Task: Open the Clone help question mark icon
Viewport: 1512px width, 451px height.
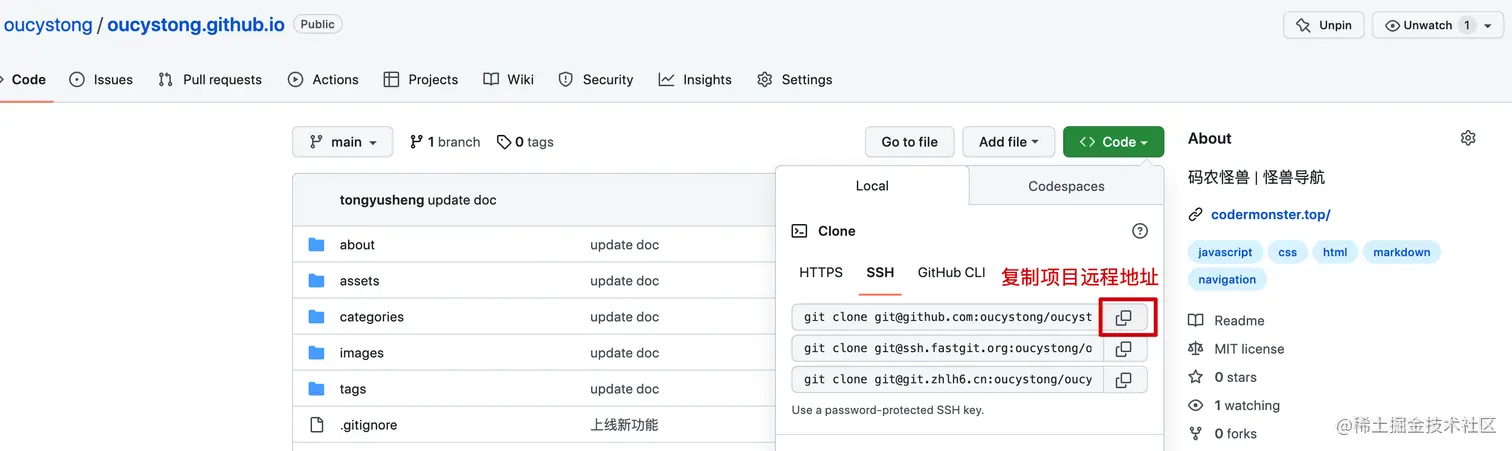Action: (x=1140, y=231)
